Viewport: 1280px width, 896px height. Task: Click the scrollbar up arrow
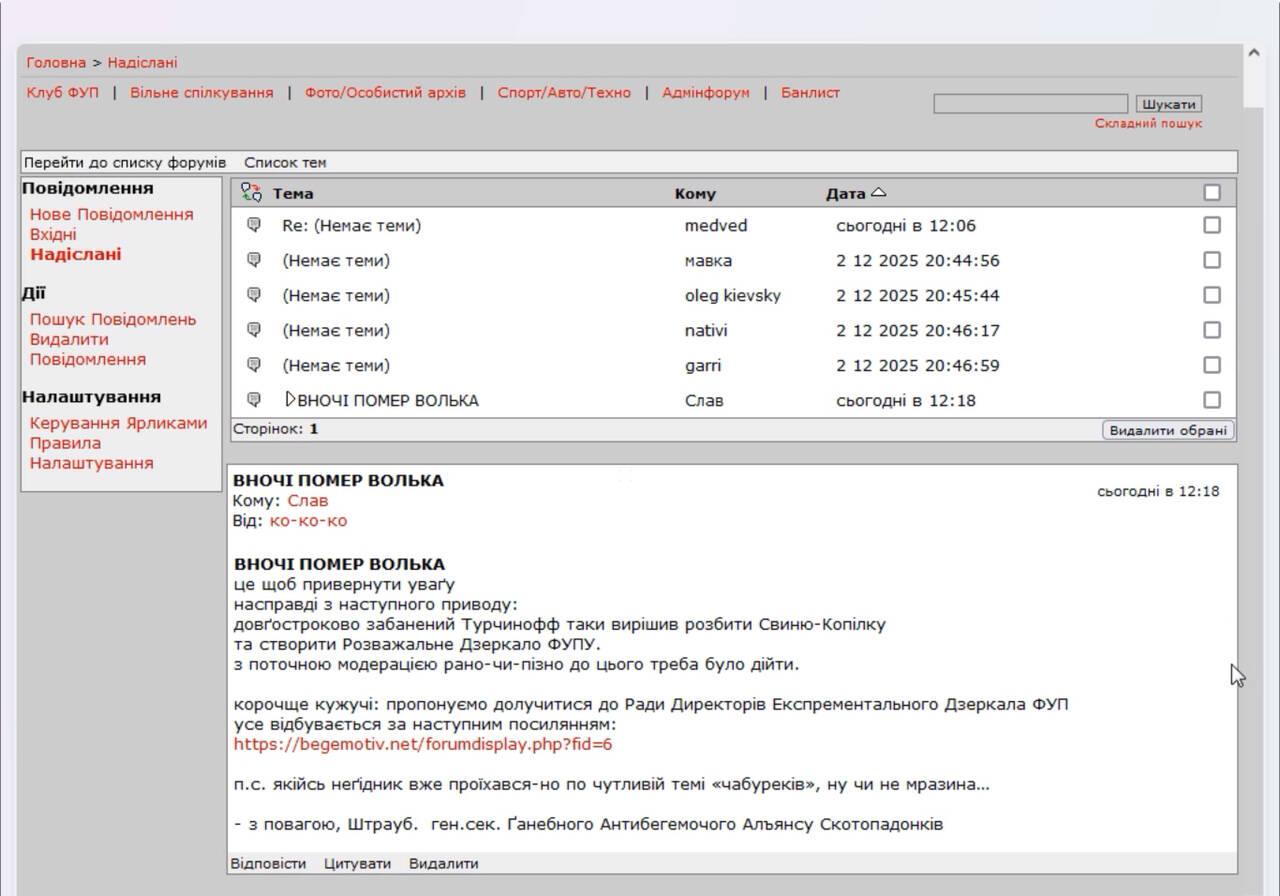[1253, 53]
